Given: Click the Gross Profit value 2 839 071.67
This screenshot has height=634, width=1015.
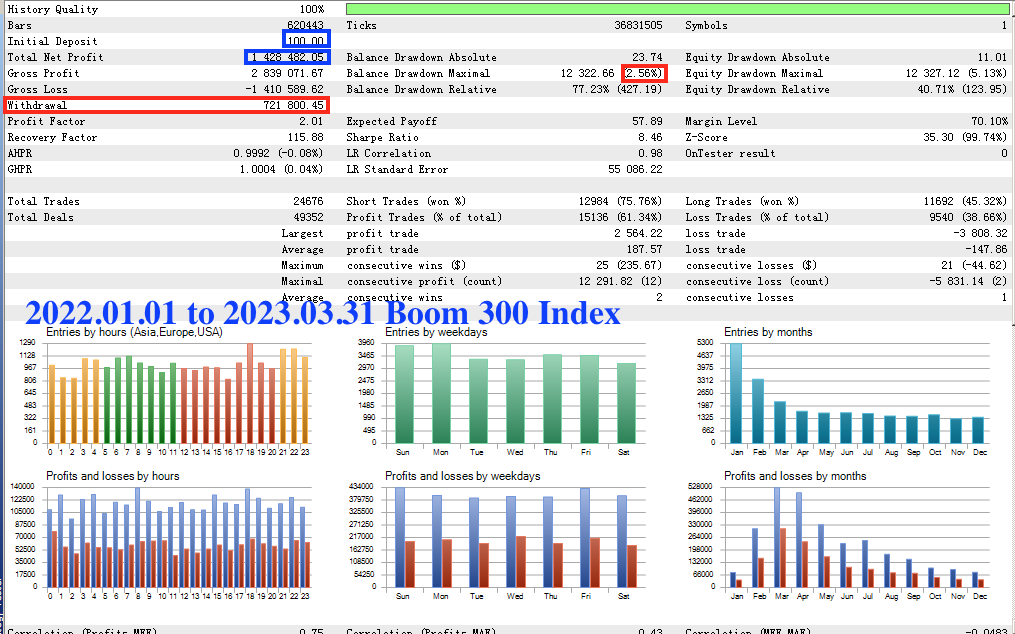Looking at the screenshot, I should pos(287,73).
